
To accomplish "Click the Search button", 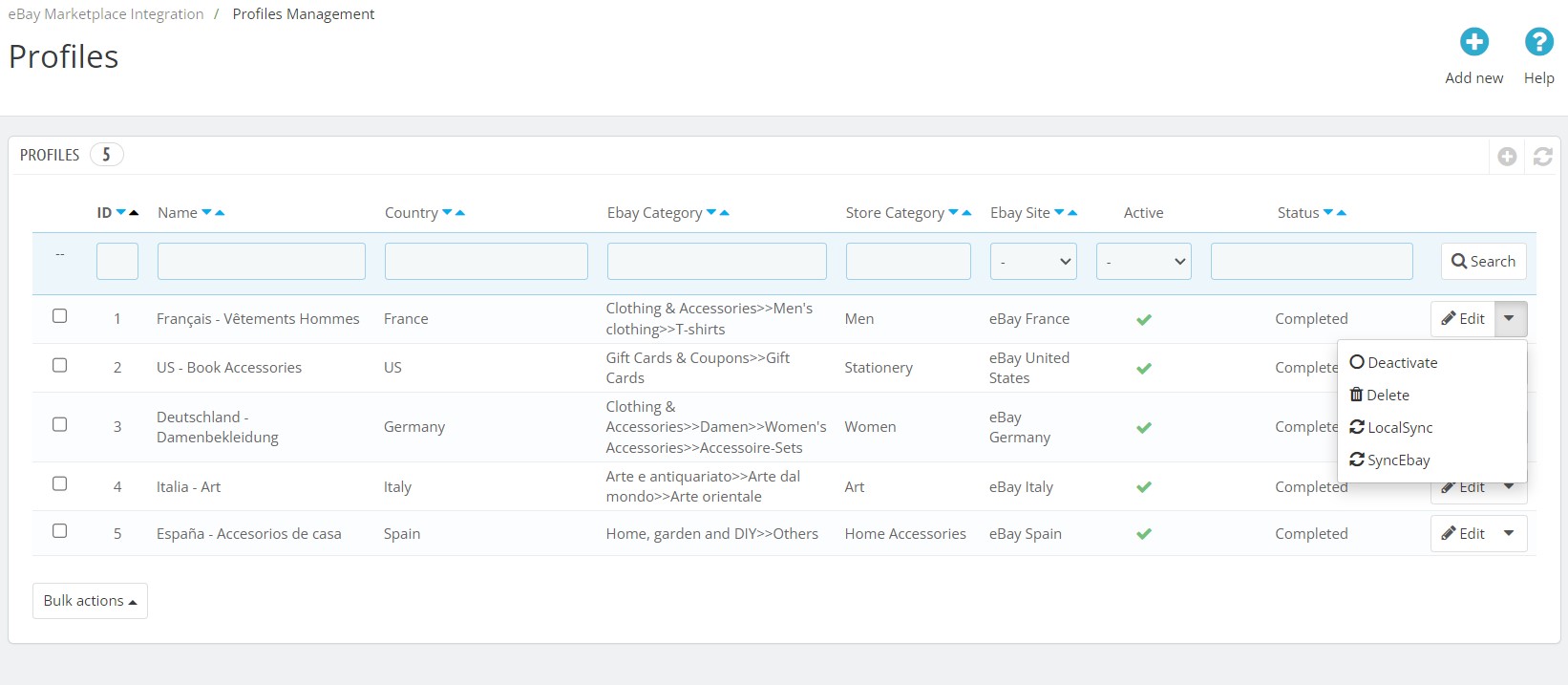I will click(x=1483, y=262).
